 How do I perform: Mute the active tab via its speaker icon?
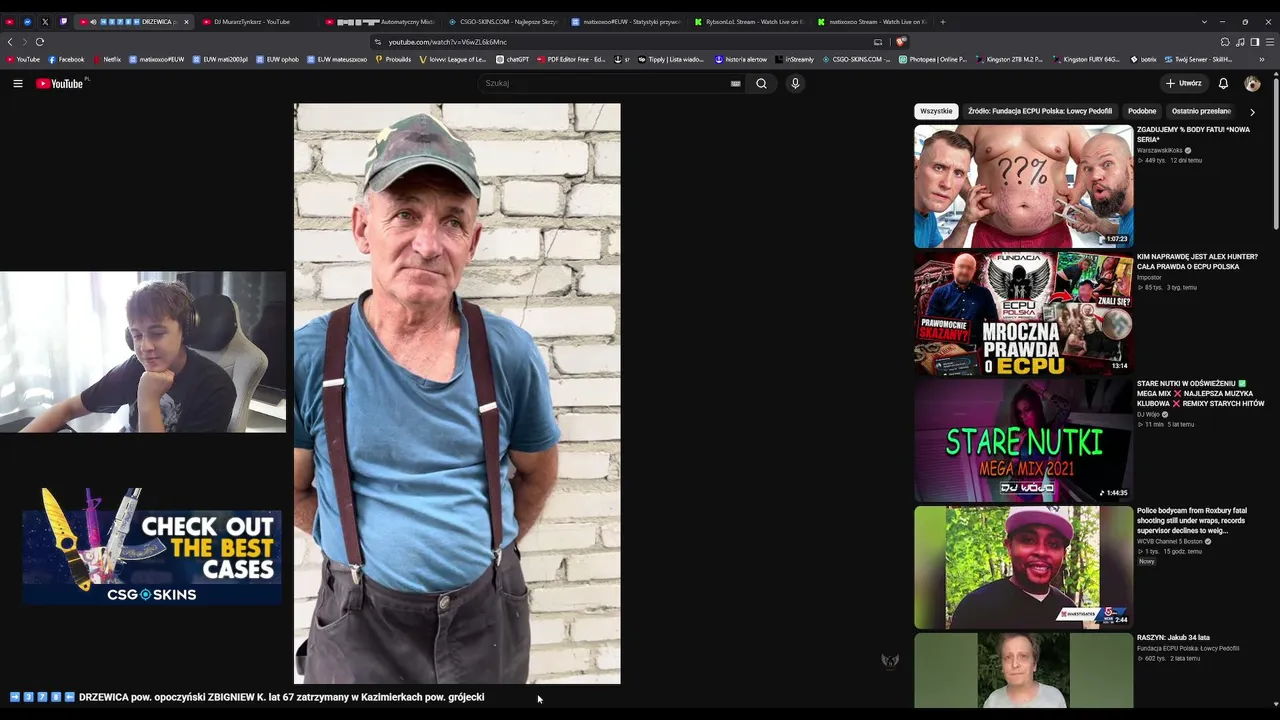[x=93, y=22]
